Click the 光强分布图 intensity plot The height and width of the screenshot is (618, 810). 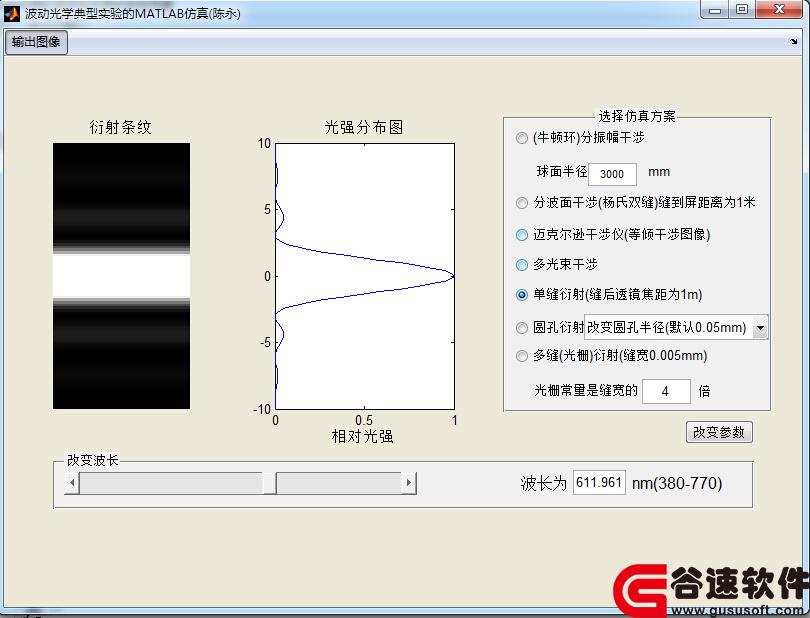pyautogui.click(x=365, y=276)
